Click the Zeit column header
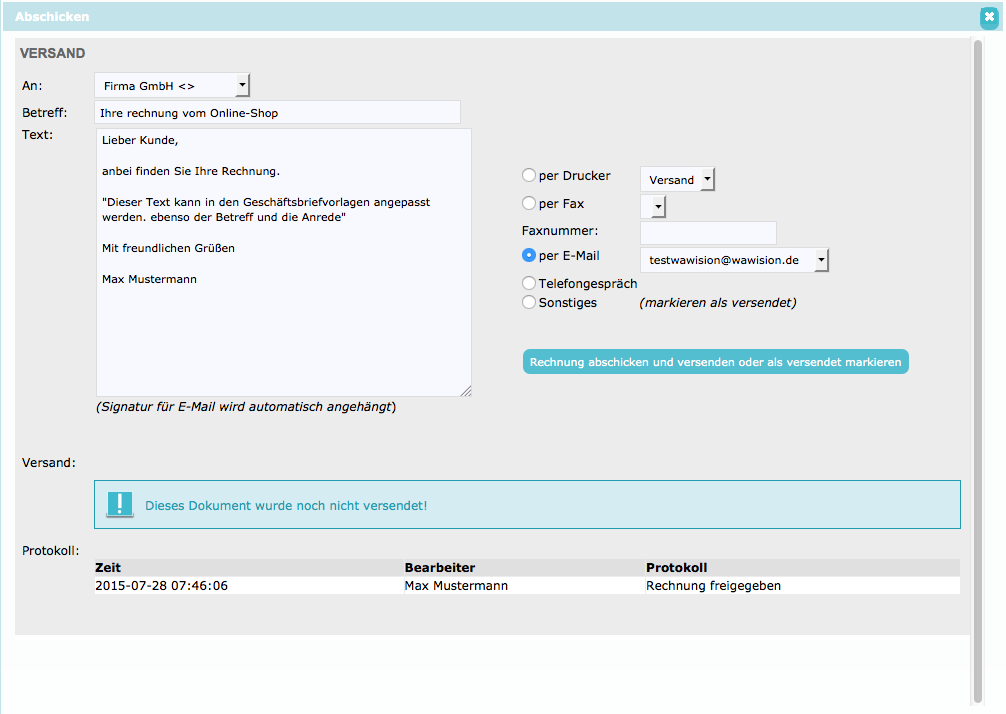 [108, 567]
